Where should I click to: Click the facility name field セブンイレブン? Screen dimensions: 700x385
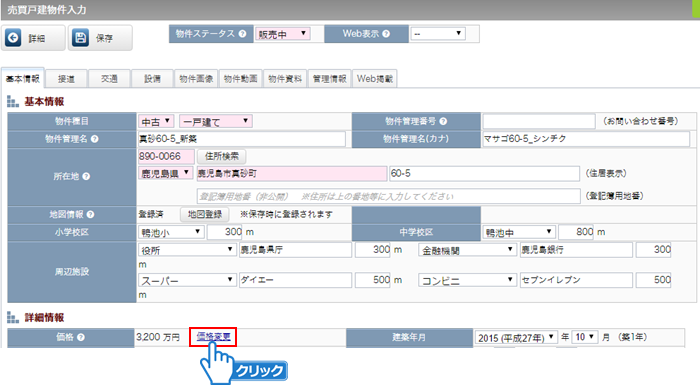tap(576, 280)
